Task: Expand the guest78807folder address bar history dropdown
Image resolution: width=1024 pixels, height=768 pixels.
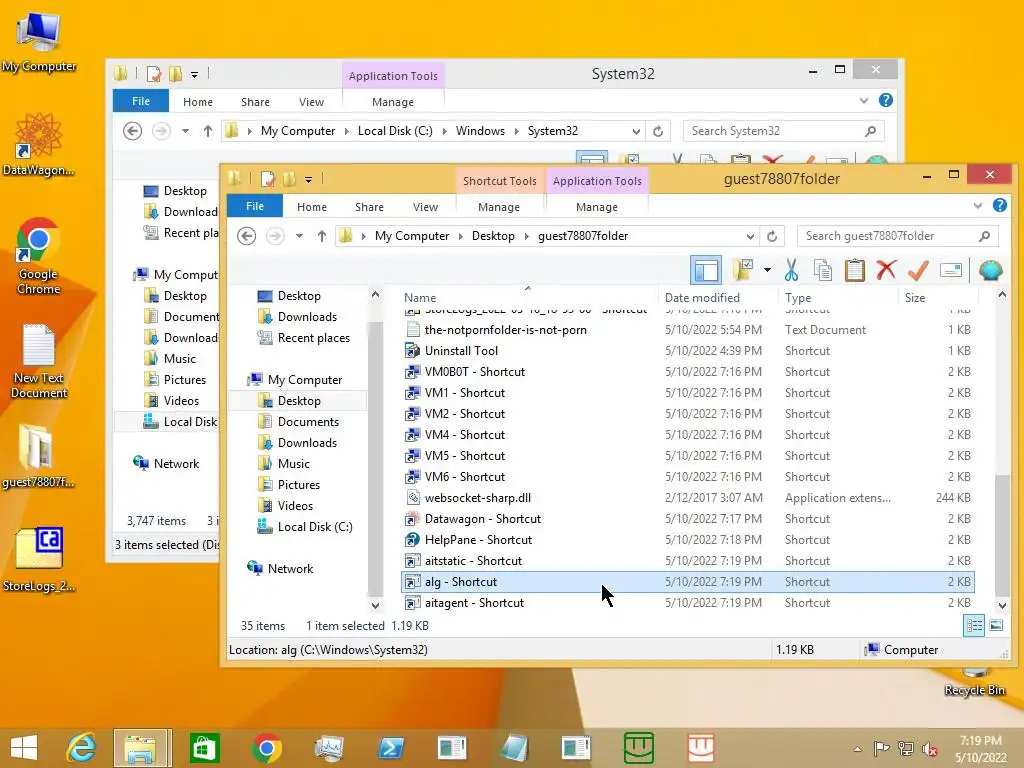Action: (750, 236)
